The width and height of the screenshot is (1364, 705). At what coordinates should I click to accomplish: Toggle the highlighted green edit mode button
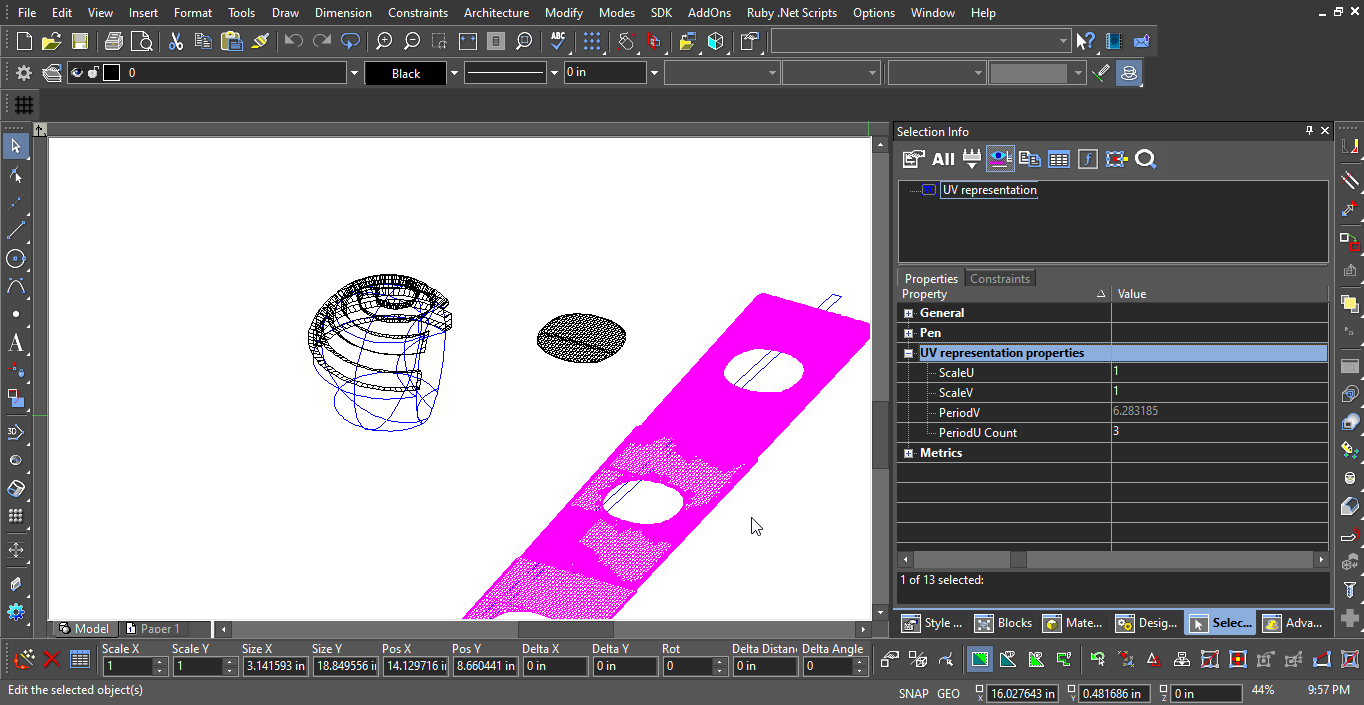[x=979, y=659]
